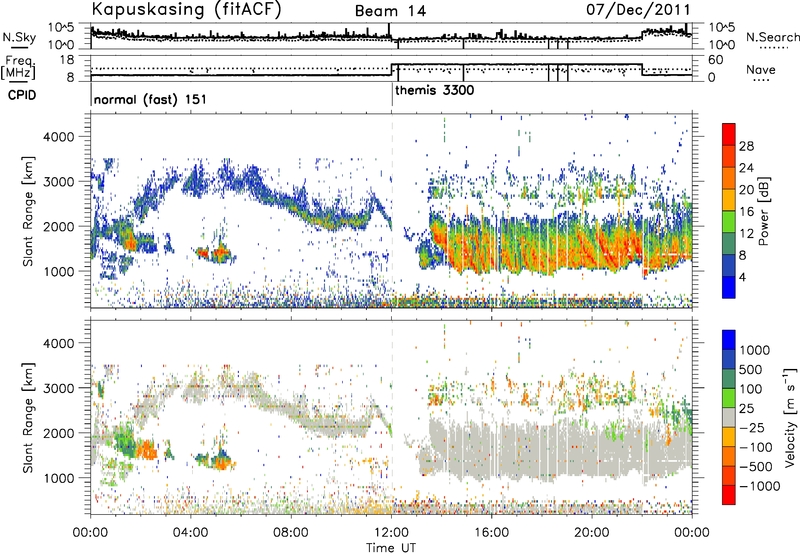Click the '16:00' time axis label
800x554 pixels.
point(491,533)
